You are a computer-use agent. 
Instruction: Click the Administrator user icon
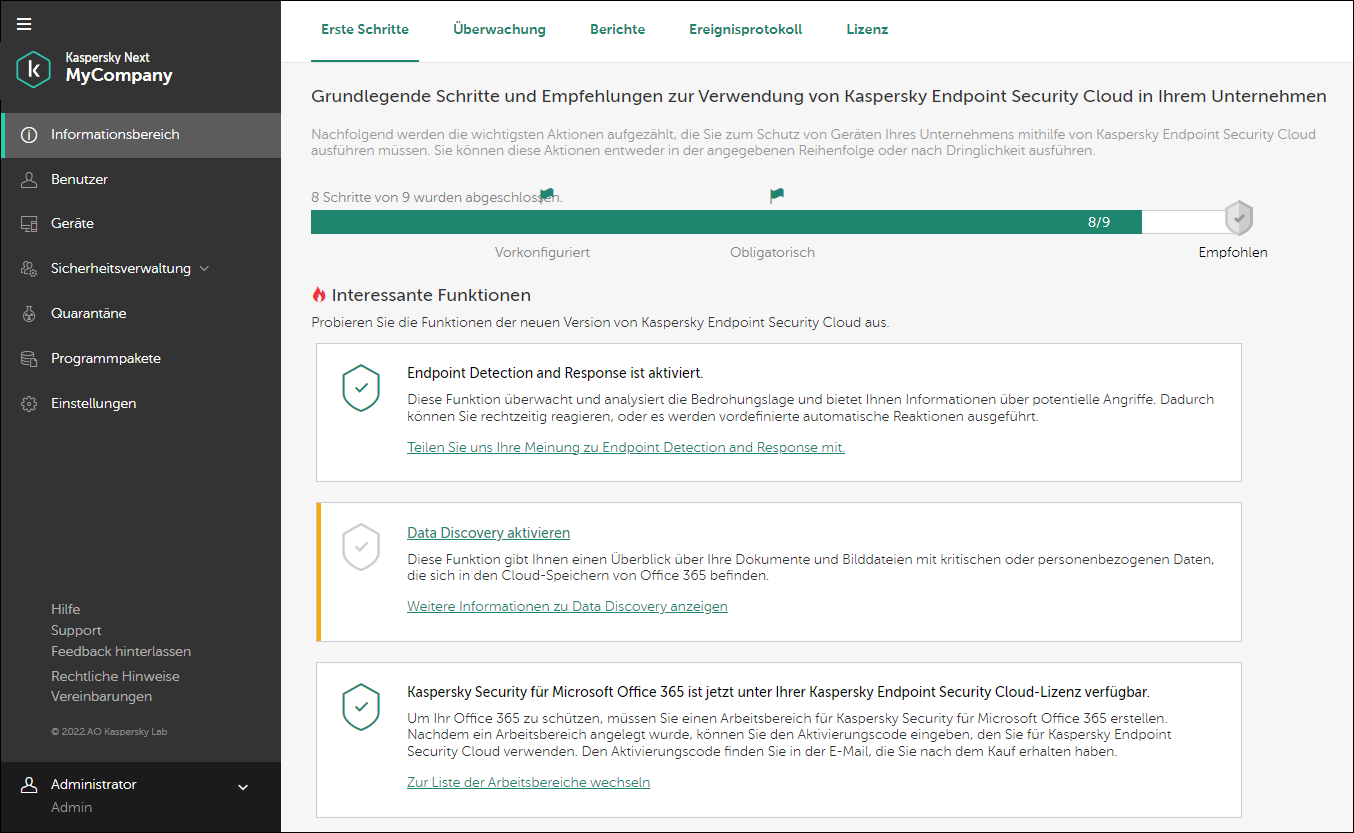coord(29,785)
